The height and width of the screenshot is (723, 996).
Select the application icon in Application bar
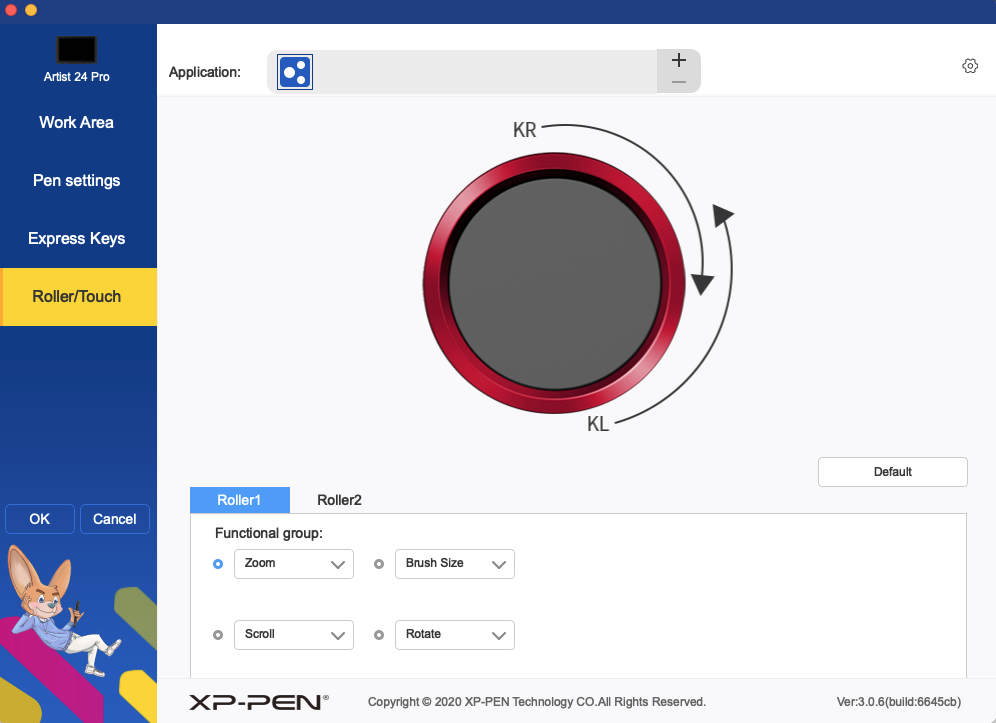coord(295,72)
